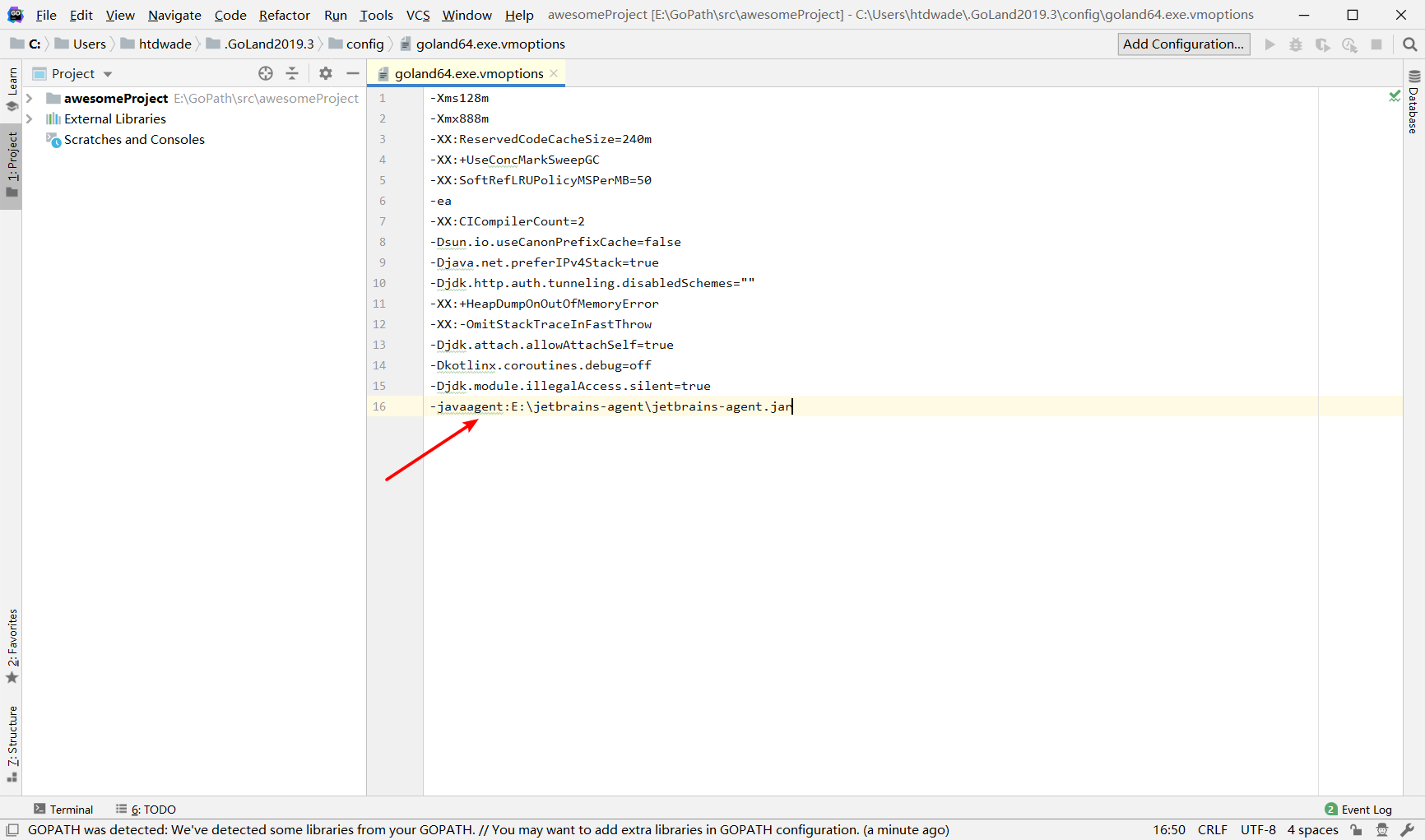Click the goland64.exe.vmoptions breadcrumb

(483, 44)
